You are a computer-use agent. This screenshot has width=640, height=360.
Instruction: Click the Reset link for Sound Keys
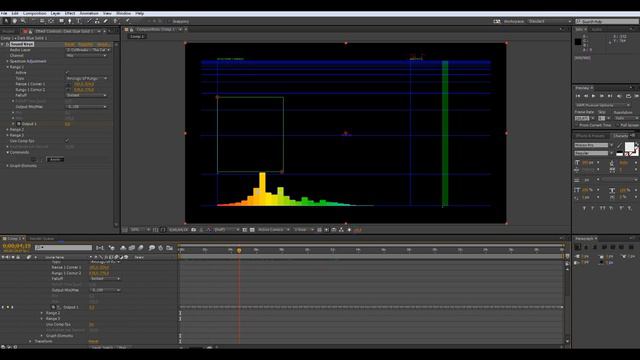(x=69, y=44)
